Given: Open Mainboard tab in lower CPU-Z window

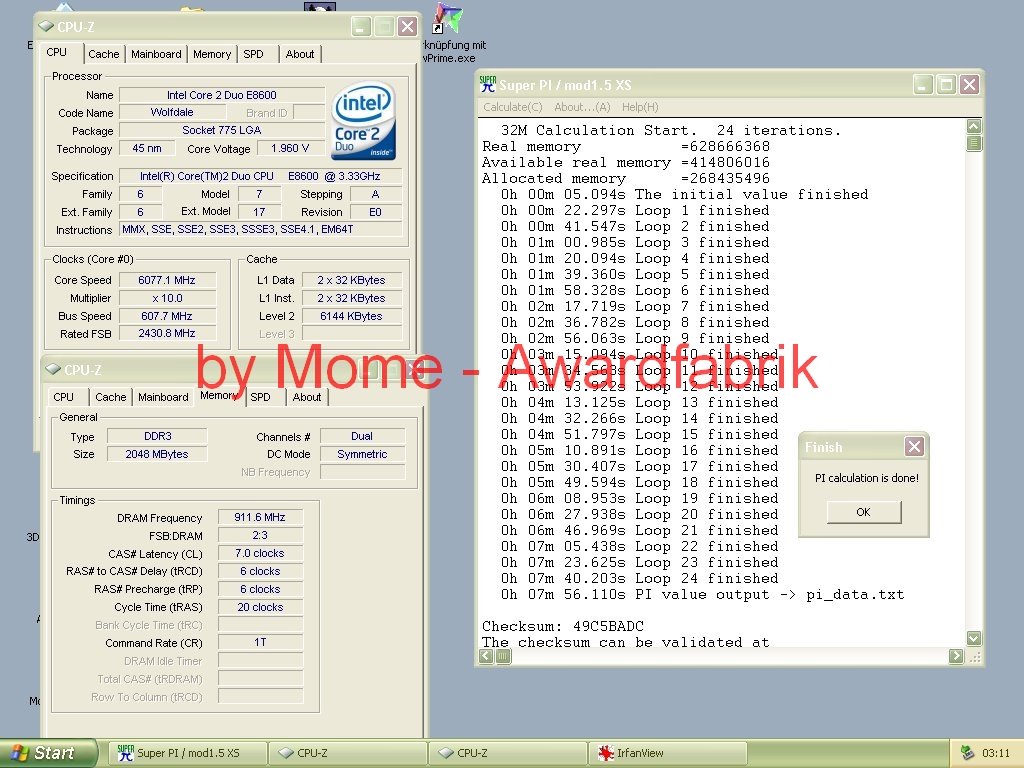Looking at the screenshot, I should tap(163, 397).
